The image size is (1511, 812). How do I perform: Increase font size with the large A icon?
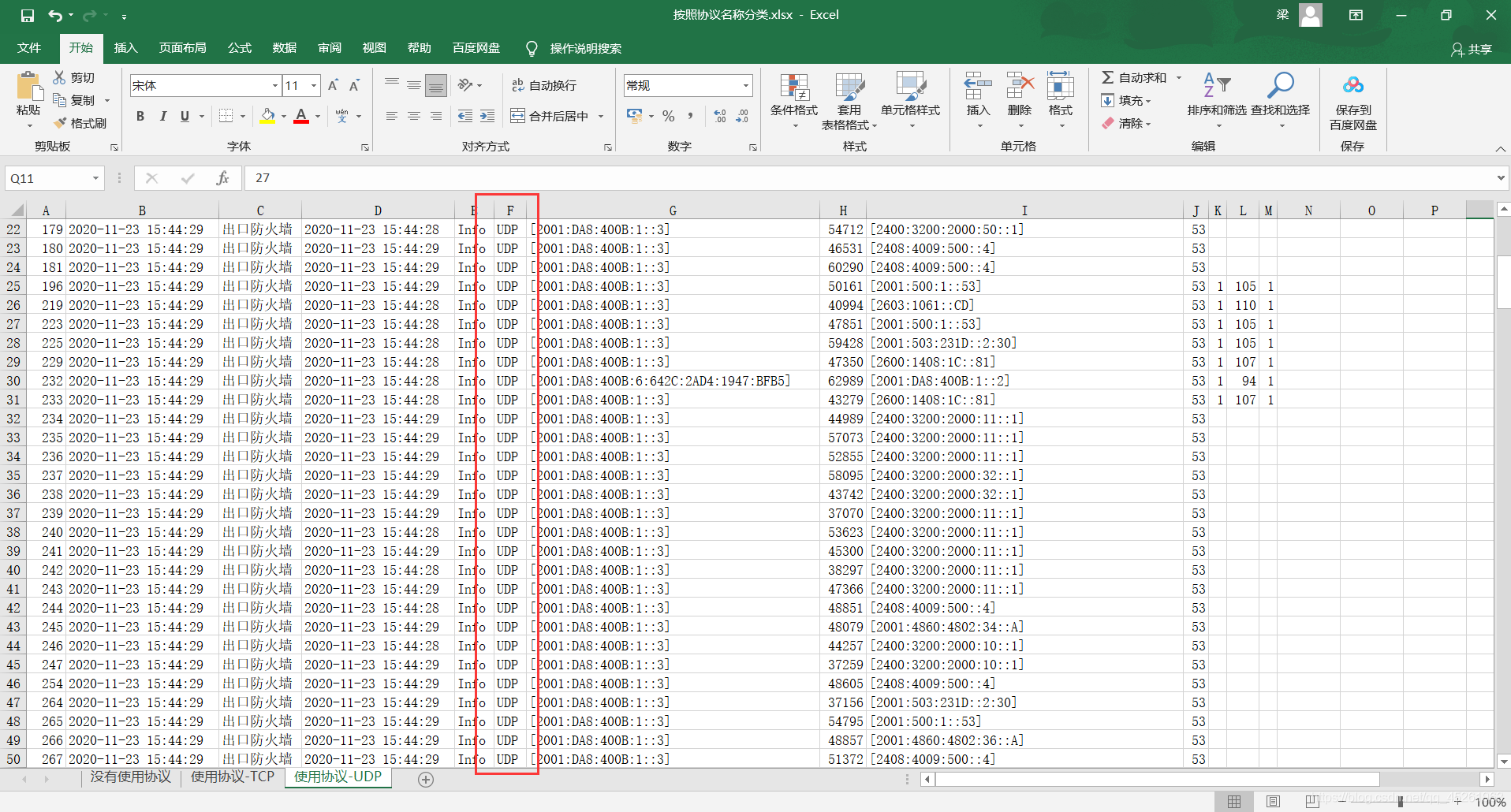coord(333,85)
